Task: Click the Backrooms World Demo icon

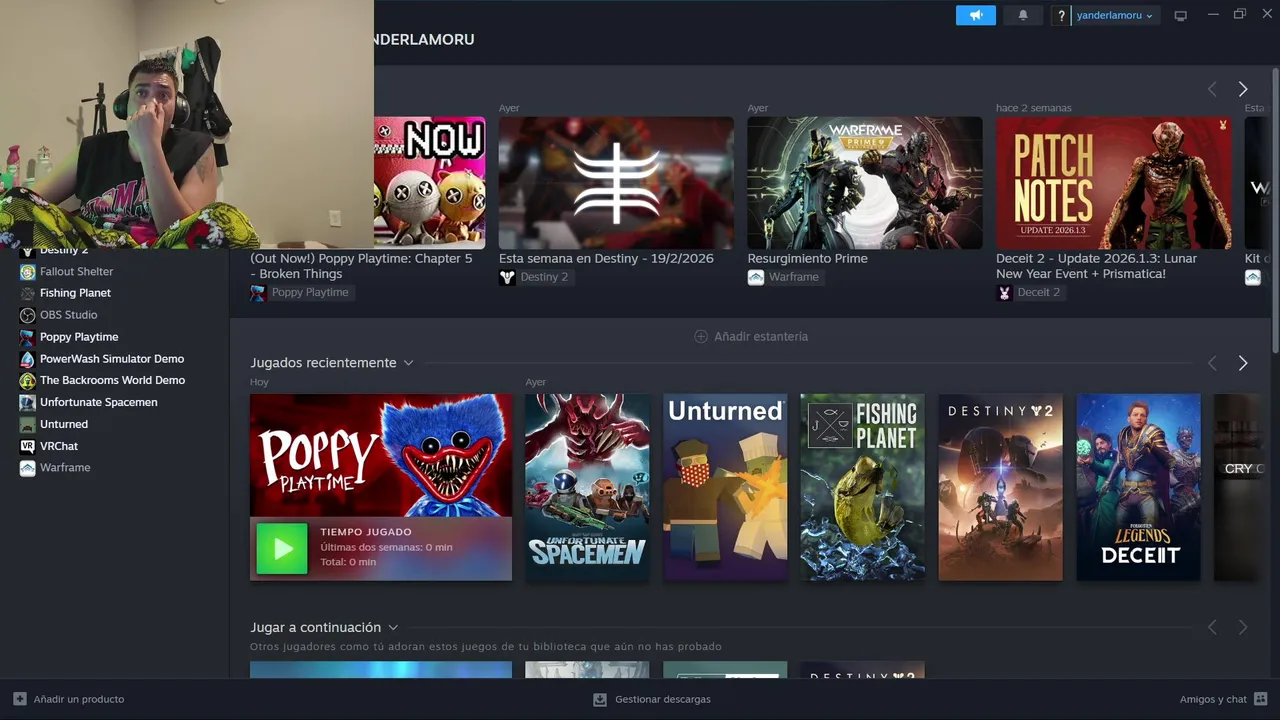Action: click(28, 381)
